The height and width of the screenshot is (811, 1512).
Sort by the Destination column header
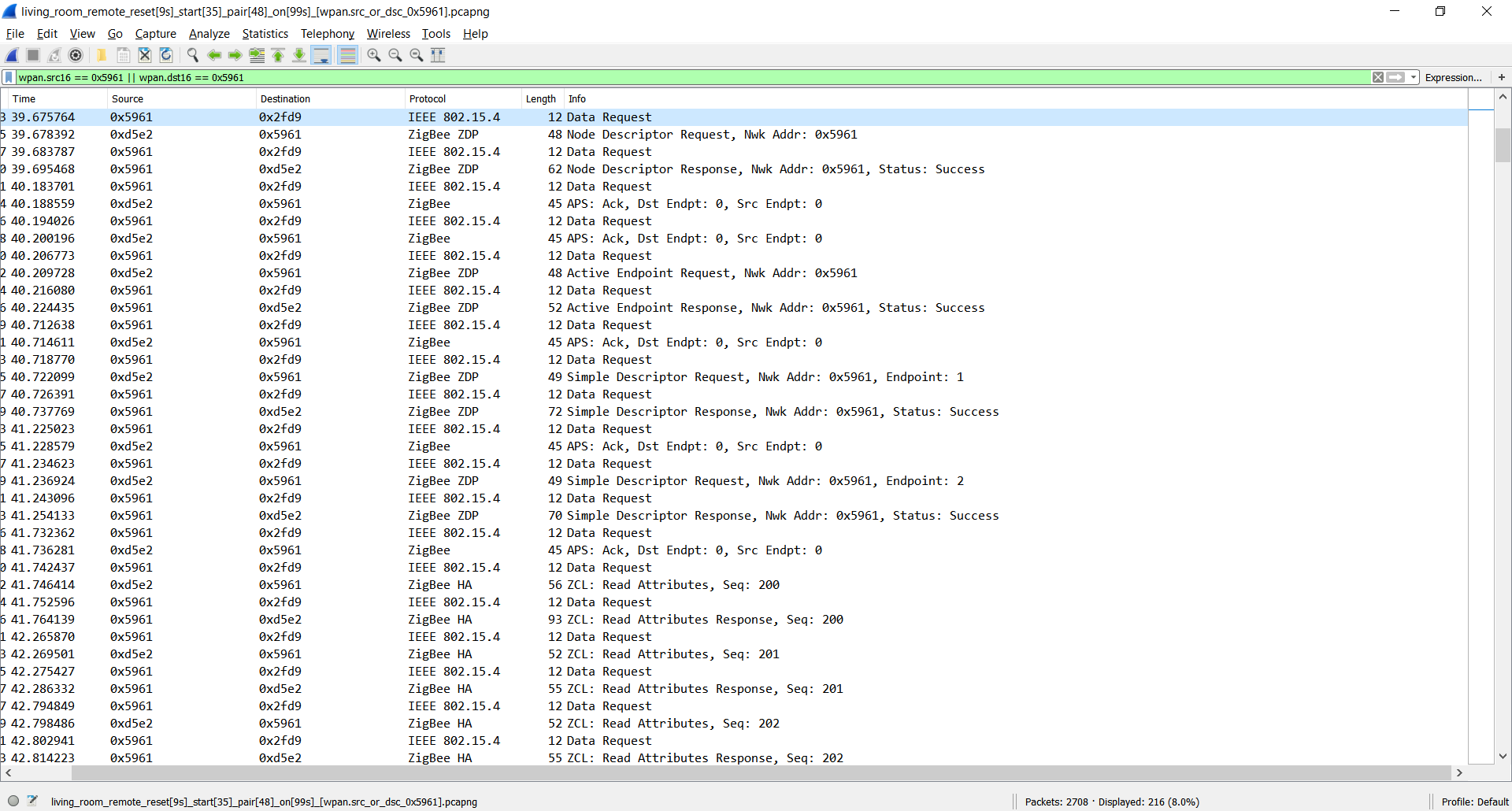coord(331,98)
